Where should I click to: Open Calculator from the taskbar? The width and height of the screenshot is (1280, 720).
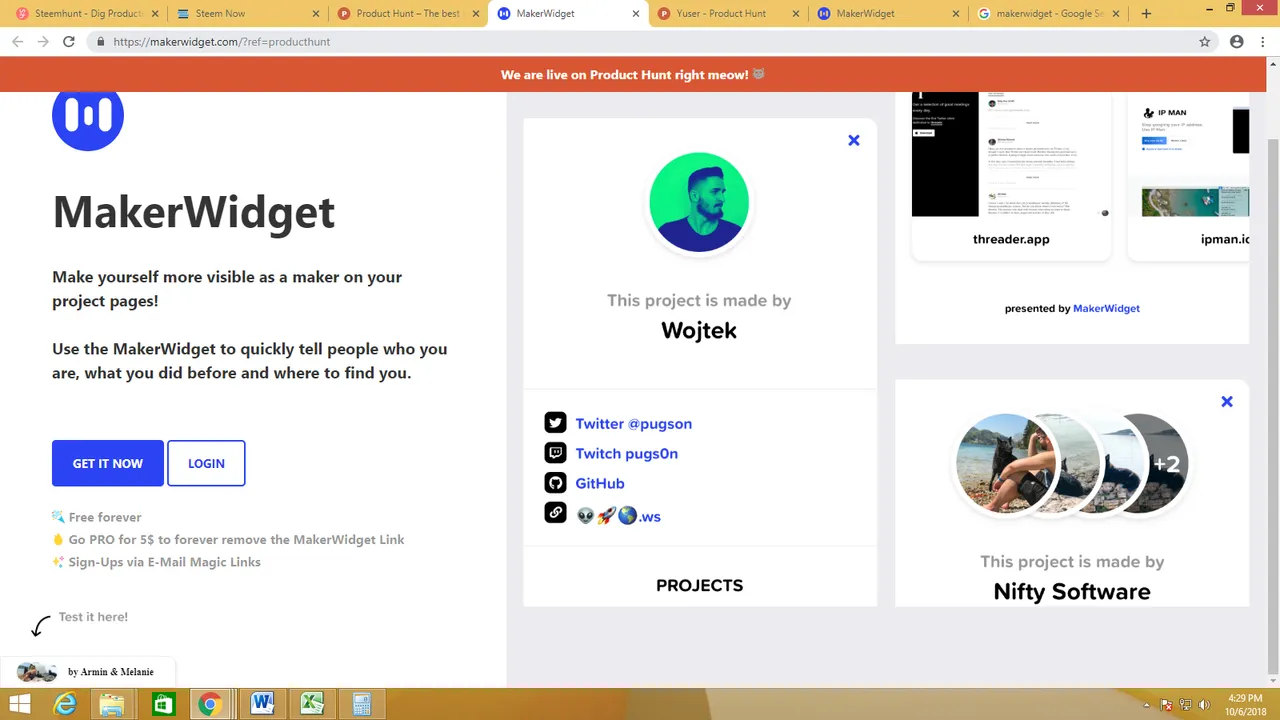pyautogui.click(x=361, y=704)
